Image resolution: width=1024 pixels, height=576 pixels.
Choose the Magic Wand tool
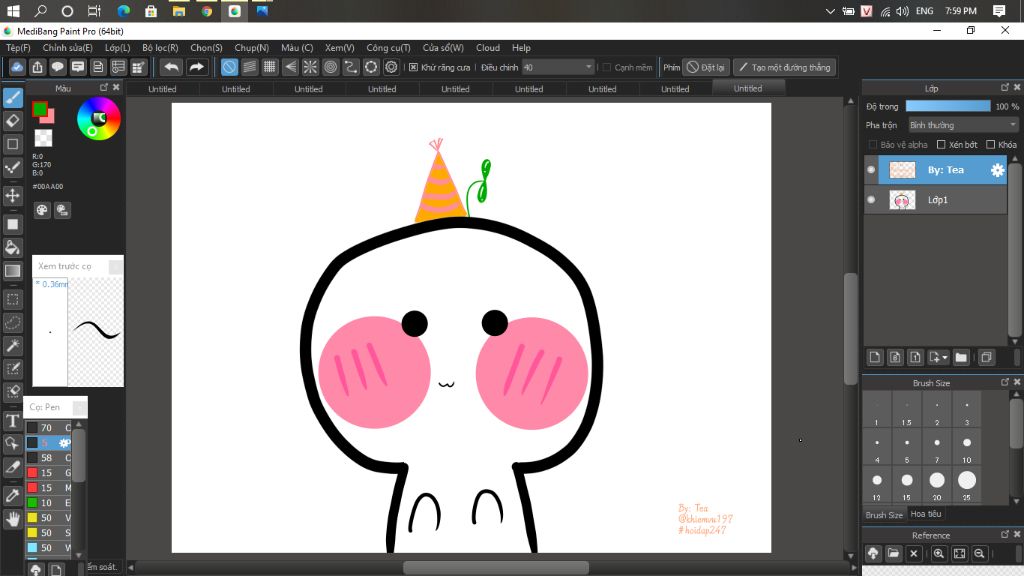(x=13, y=345)
